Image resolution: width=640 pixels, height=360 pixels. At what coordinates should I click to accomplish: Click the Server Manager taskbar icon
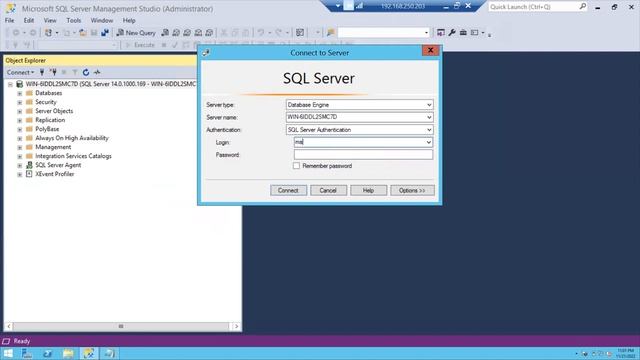tap(27, 353)
